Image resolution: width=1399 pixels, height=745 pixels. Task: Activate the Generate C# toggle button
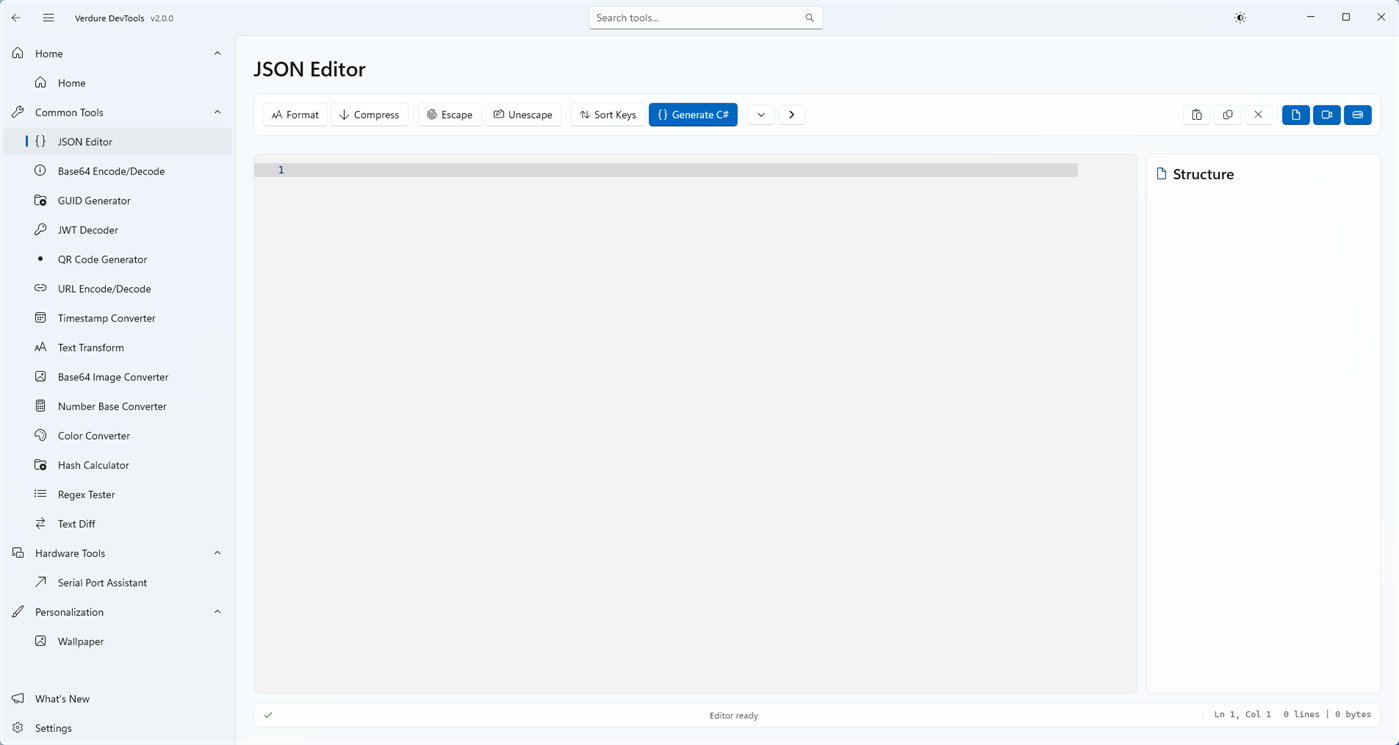pos(693,114)
